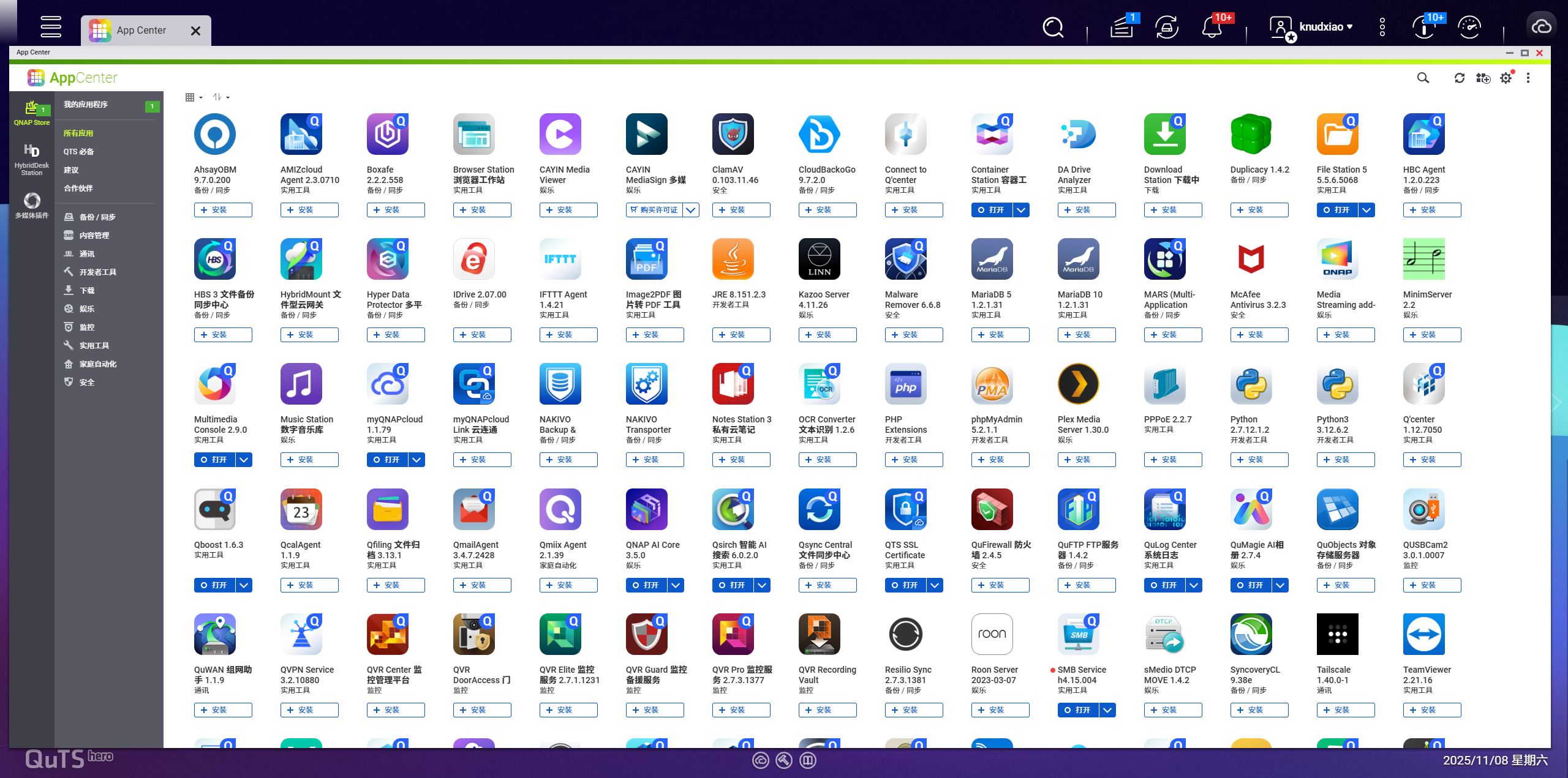1568x778 pixels.
Task: Select the QTS 必备 sidebar item
Action: [79, 152]
